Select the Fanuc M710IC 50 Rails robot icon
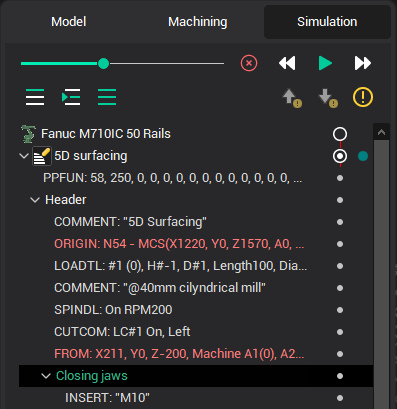397x409 pixels. [x=28, y=134]
